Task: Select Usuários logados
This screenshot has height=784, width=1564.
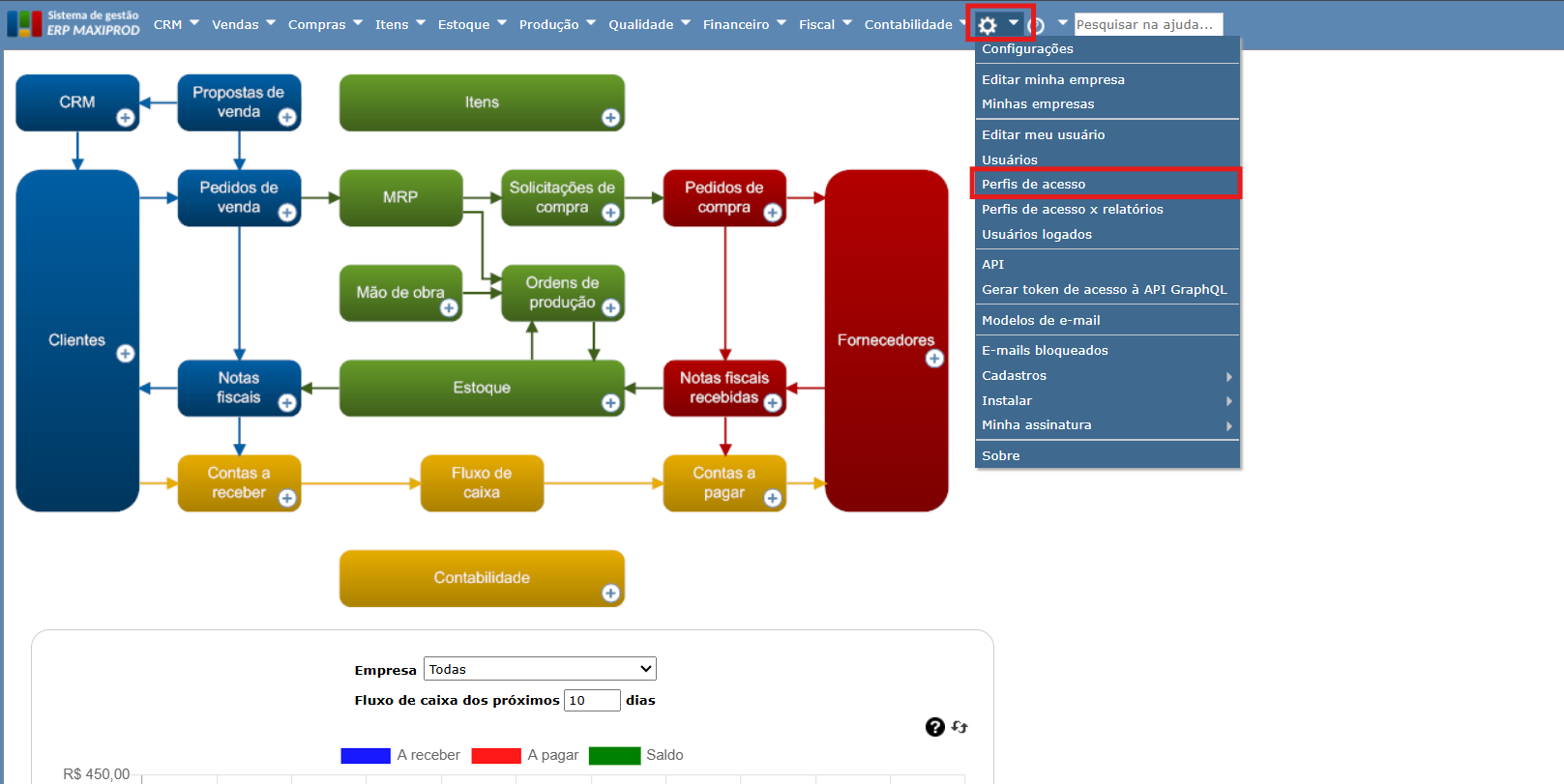Action: (1107, 235)
